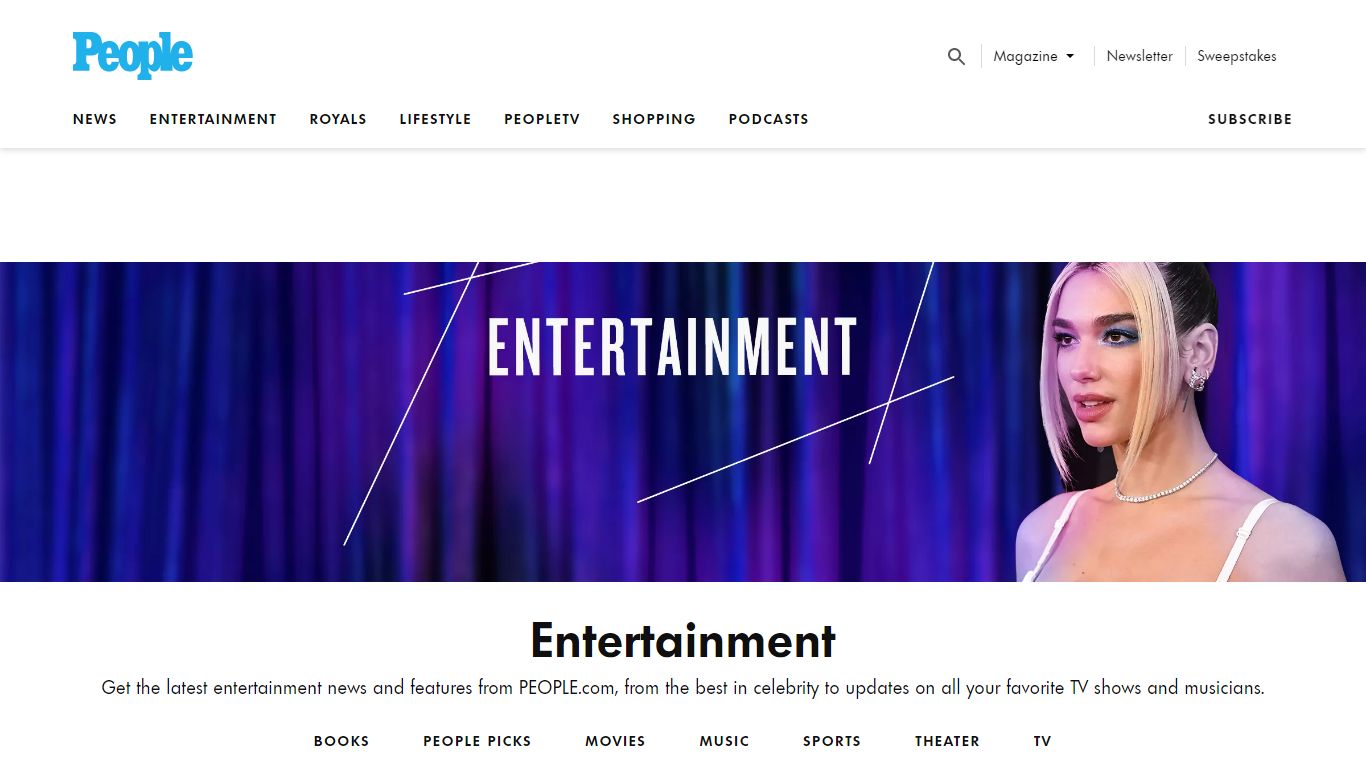Click the Entertainment page heading

pyautogui.click(x=683, y=641)
